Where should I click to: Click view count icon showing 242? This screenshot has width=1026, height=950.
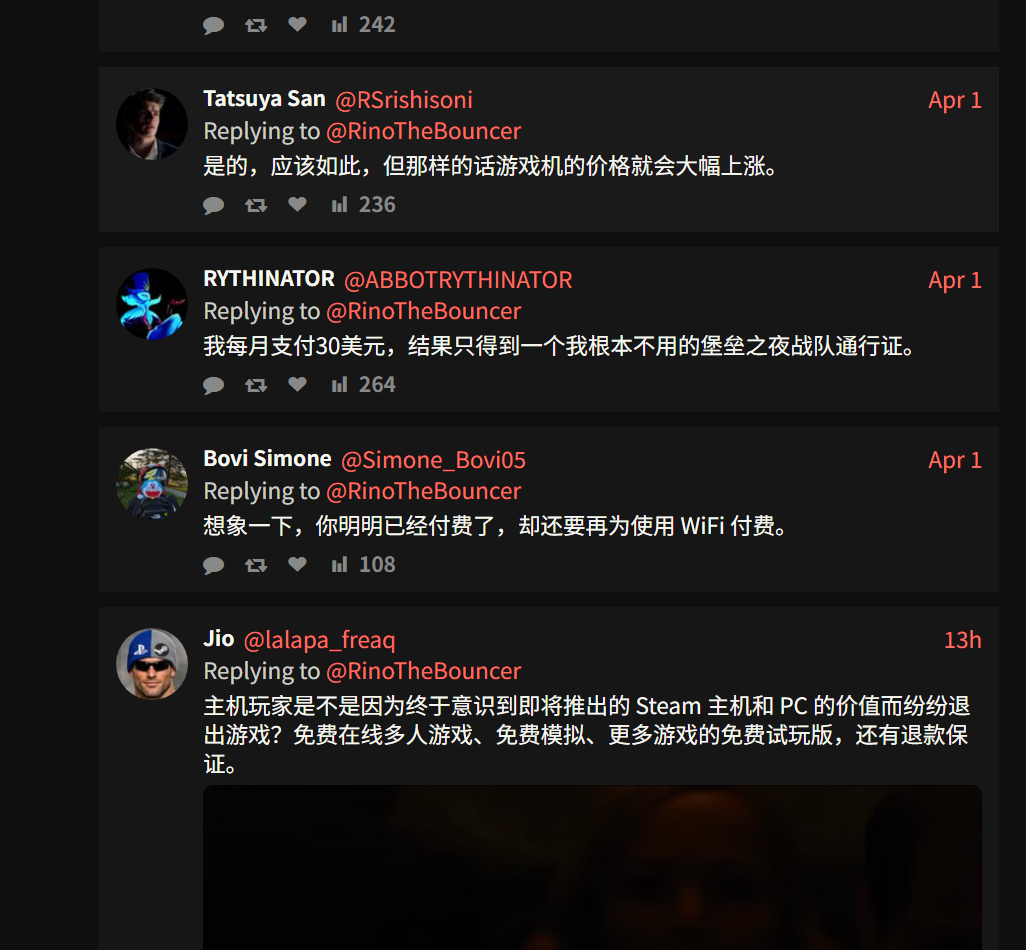pyautogui.click(x=339, y=25)
